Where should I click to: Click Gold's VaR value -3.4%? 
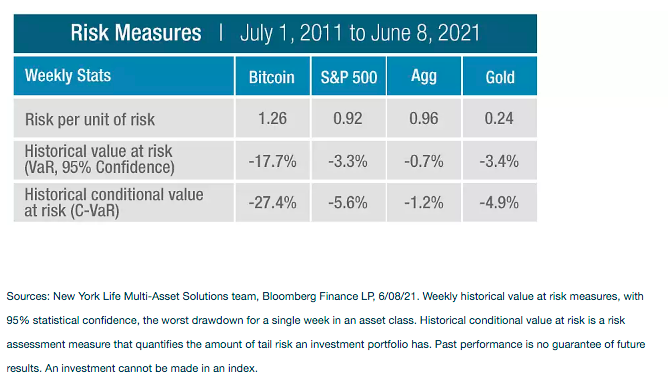(x=500, y=161)
